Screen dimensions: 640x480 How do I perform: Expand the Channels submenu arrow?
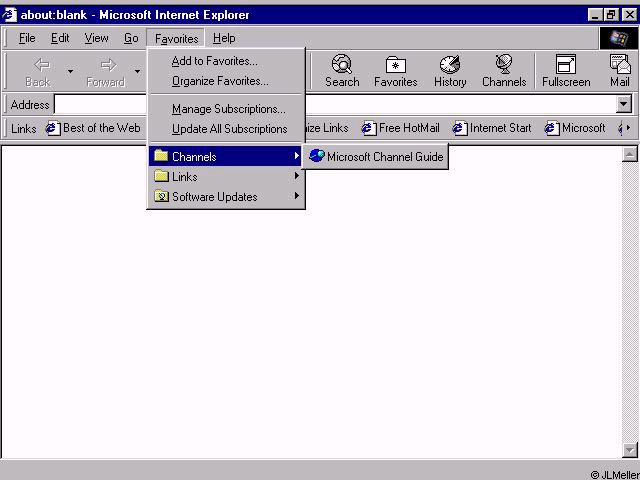[x=297, y=156]
